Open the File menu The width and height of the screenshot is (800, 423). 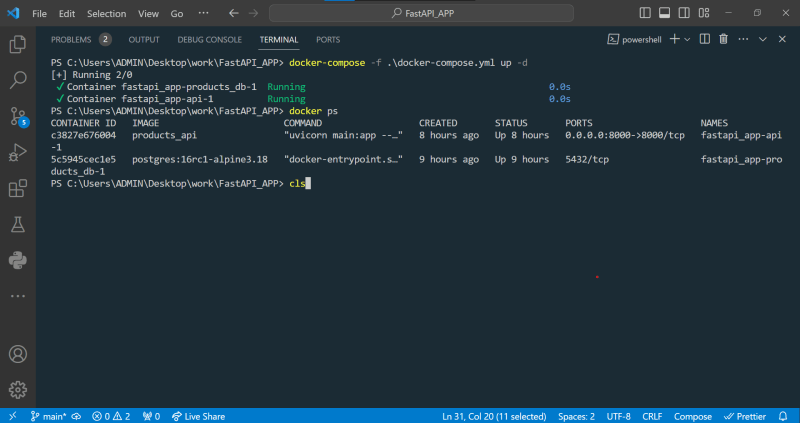tap(39, 14)
